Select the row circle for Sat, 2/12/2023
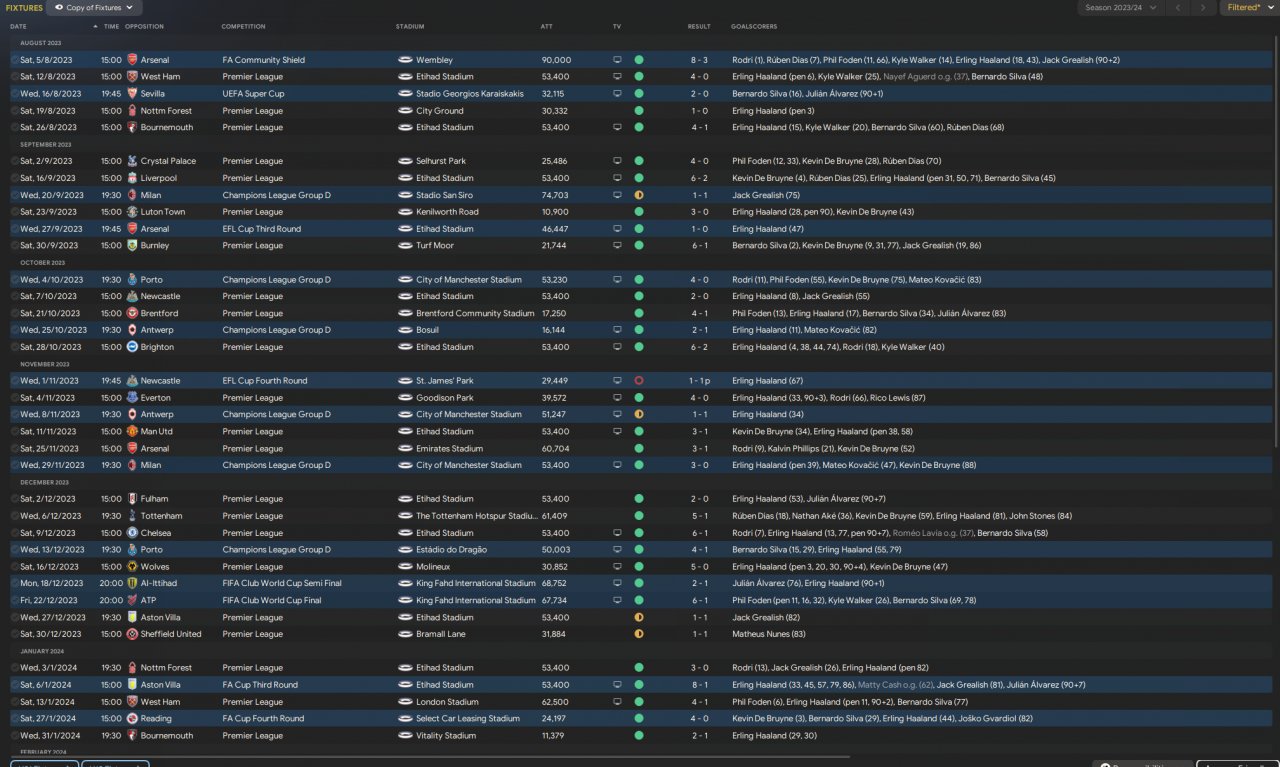The width and height of the screenshot is (1280, 767). point(15,499)
